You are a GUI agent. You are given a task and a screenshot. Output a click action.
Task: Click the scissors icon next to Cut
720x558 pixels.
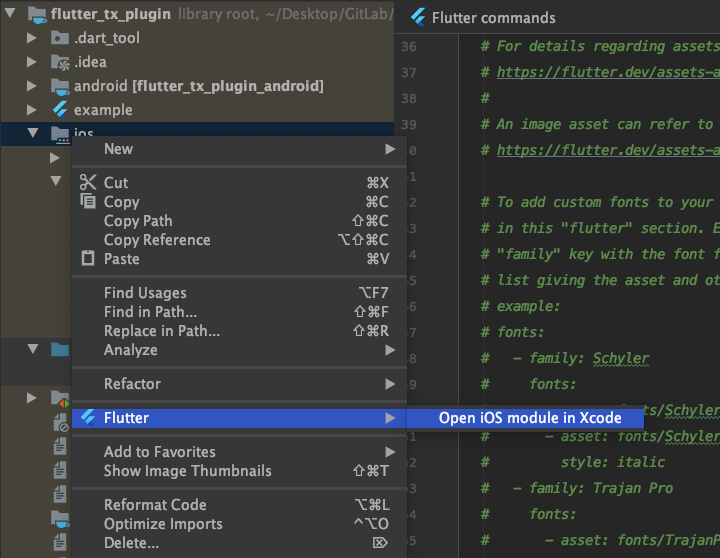pos(88,182)
